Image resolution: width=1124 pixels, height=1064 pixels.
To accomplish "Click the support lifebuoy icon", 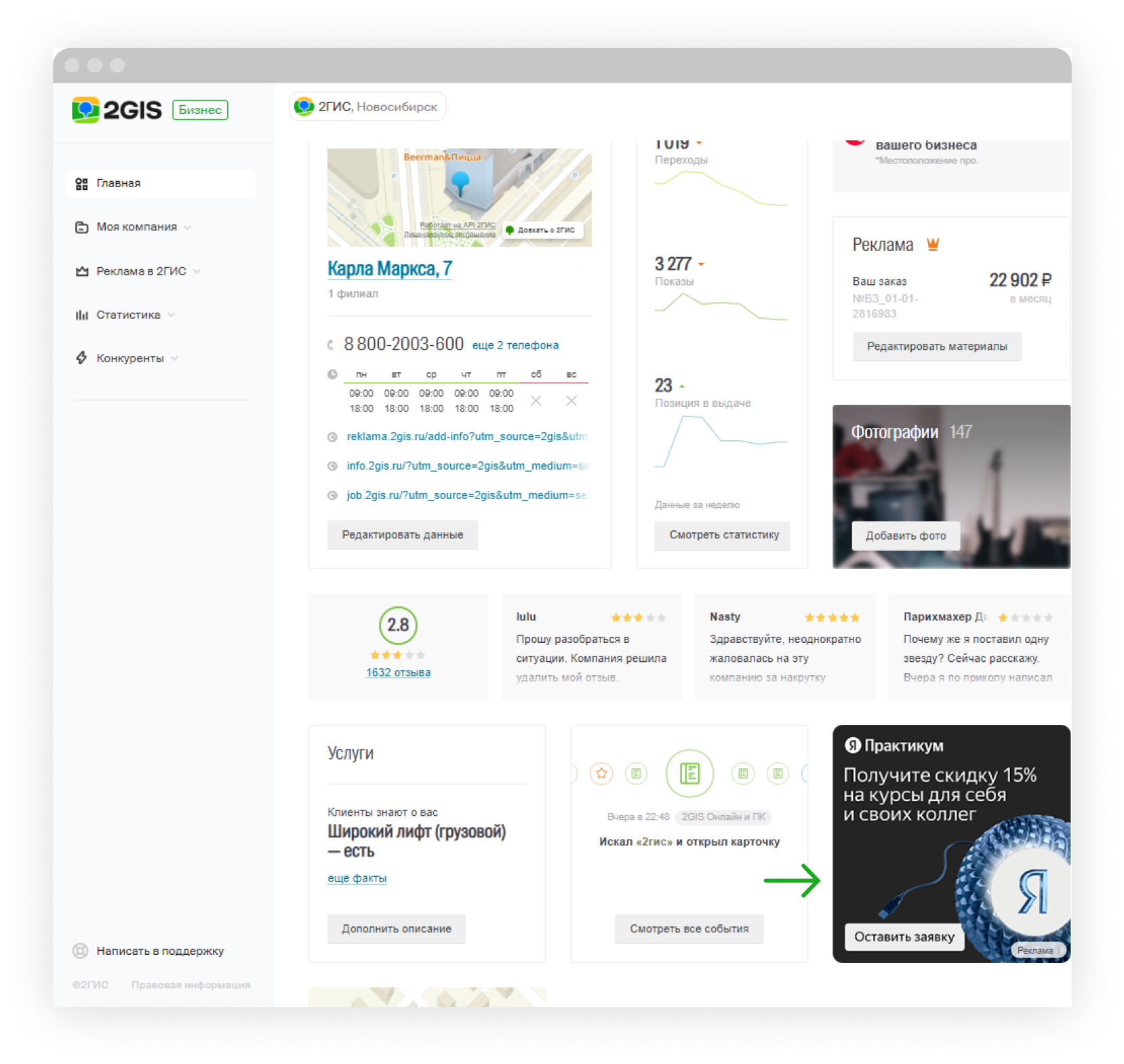I will (x=80, y=951).
